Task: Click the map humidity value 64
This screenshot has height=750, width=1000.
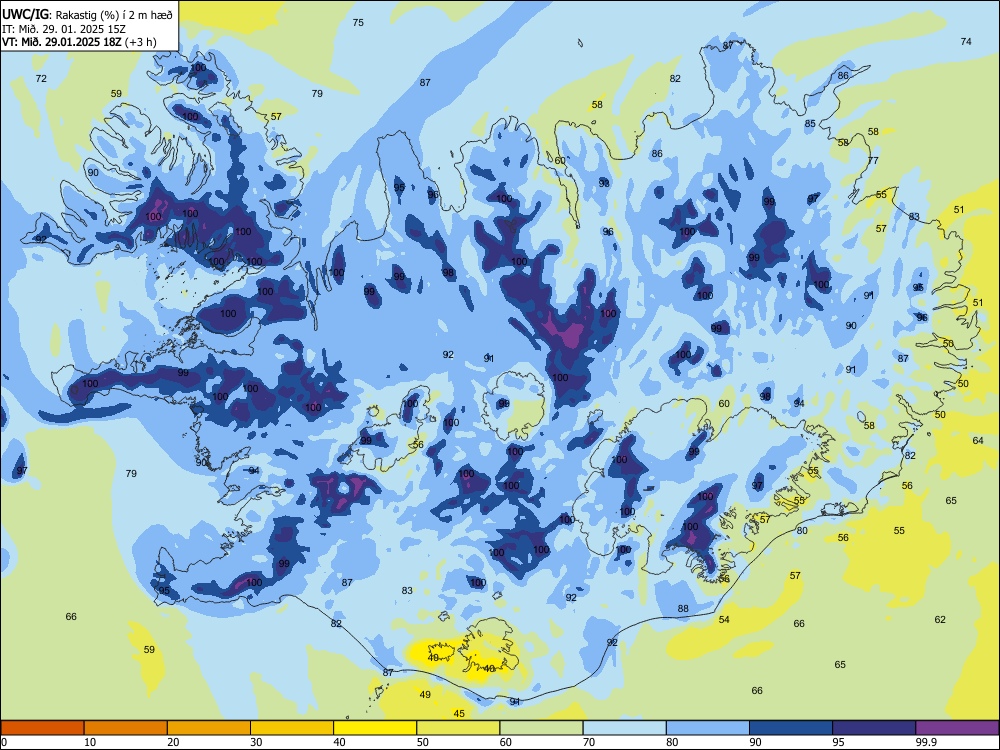Action: 978,440
